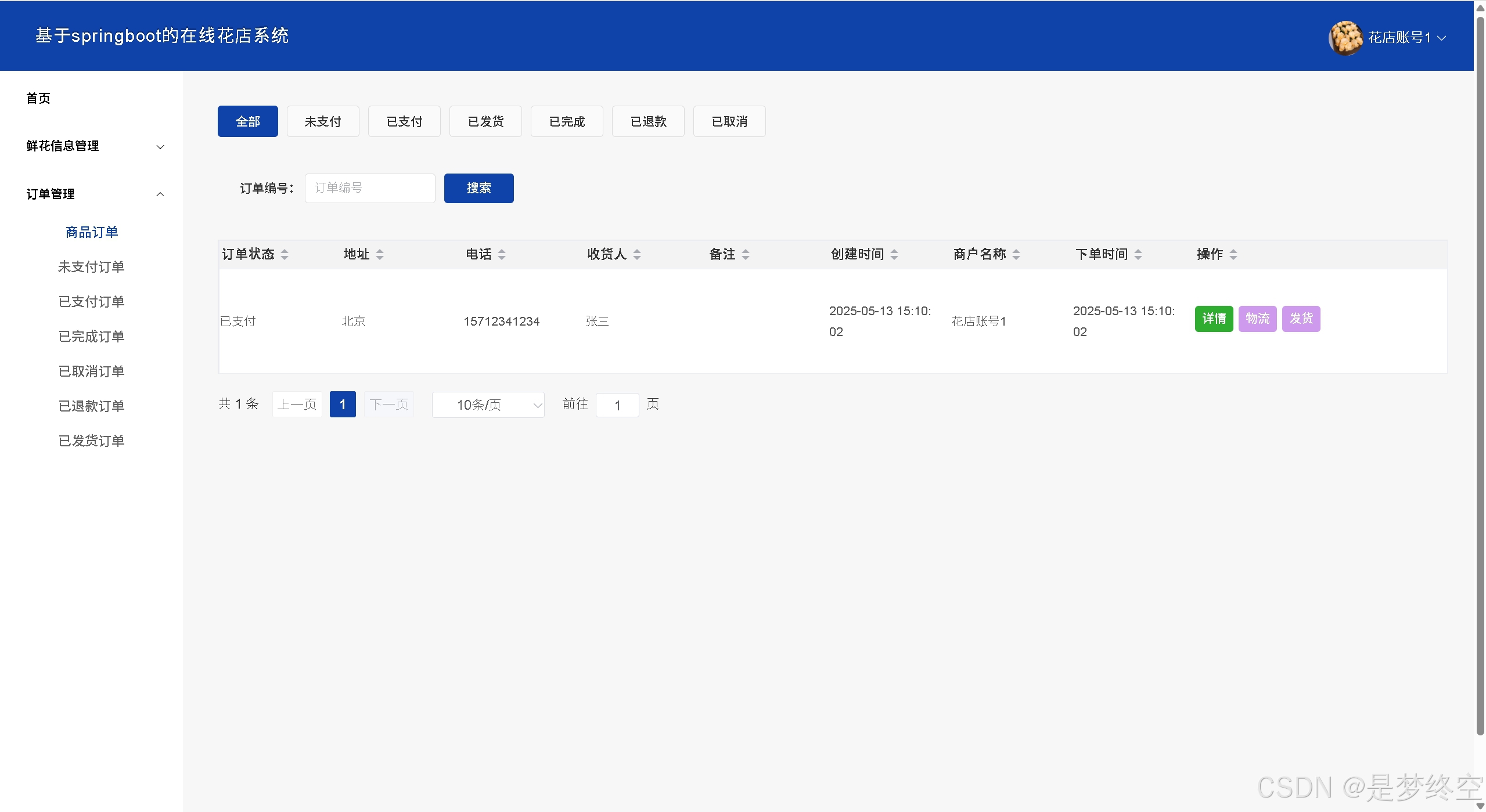Open the 10条/页 page size dropdown
1486x812 pixels.
click(x=488, y=405)
